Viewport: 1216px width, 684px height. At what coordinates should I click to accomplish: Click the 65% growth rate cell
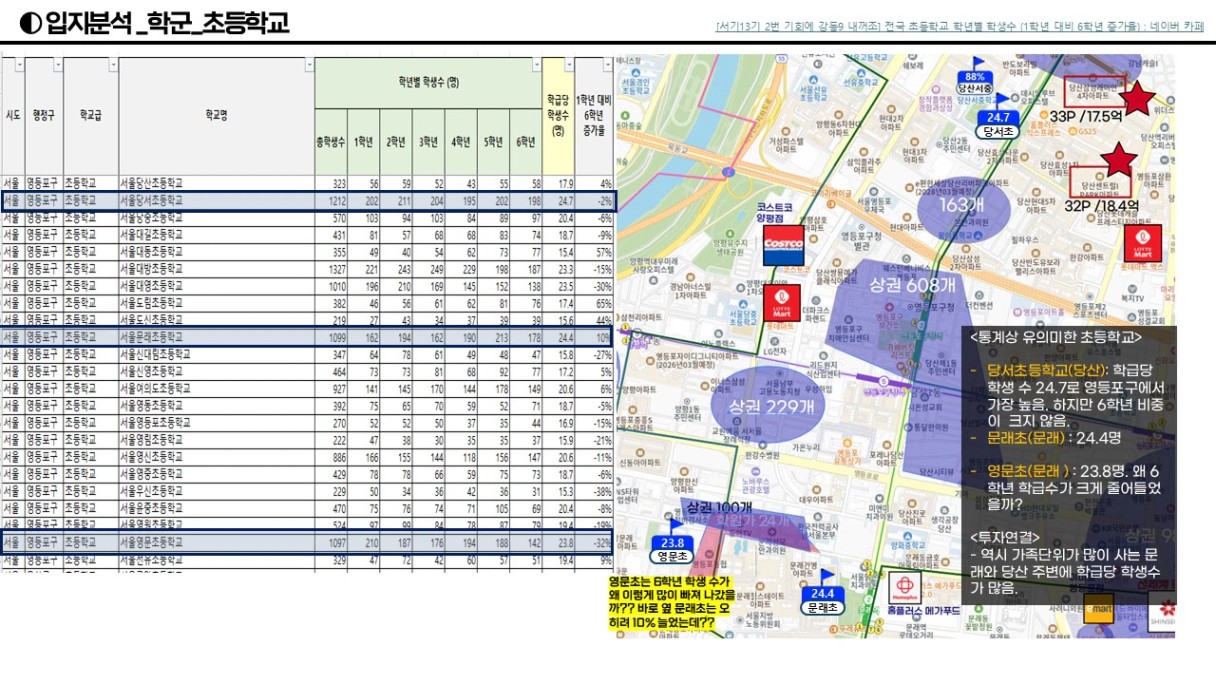click(x=593, y=304)
